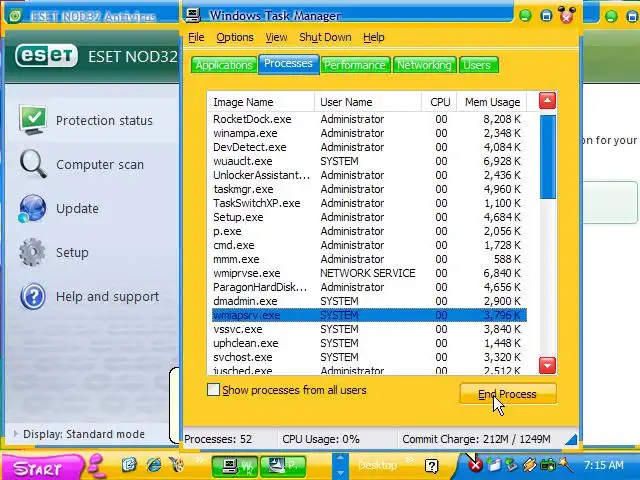This screenshot has width=640, height=480.
Task: Select mmm.exe process row
Action: (369, 259)
